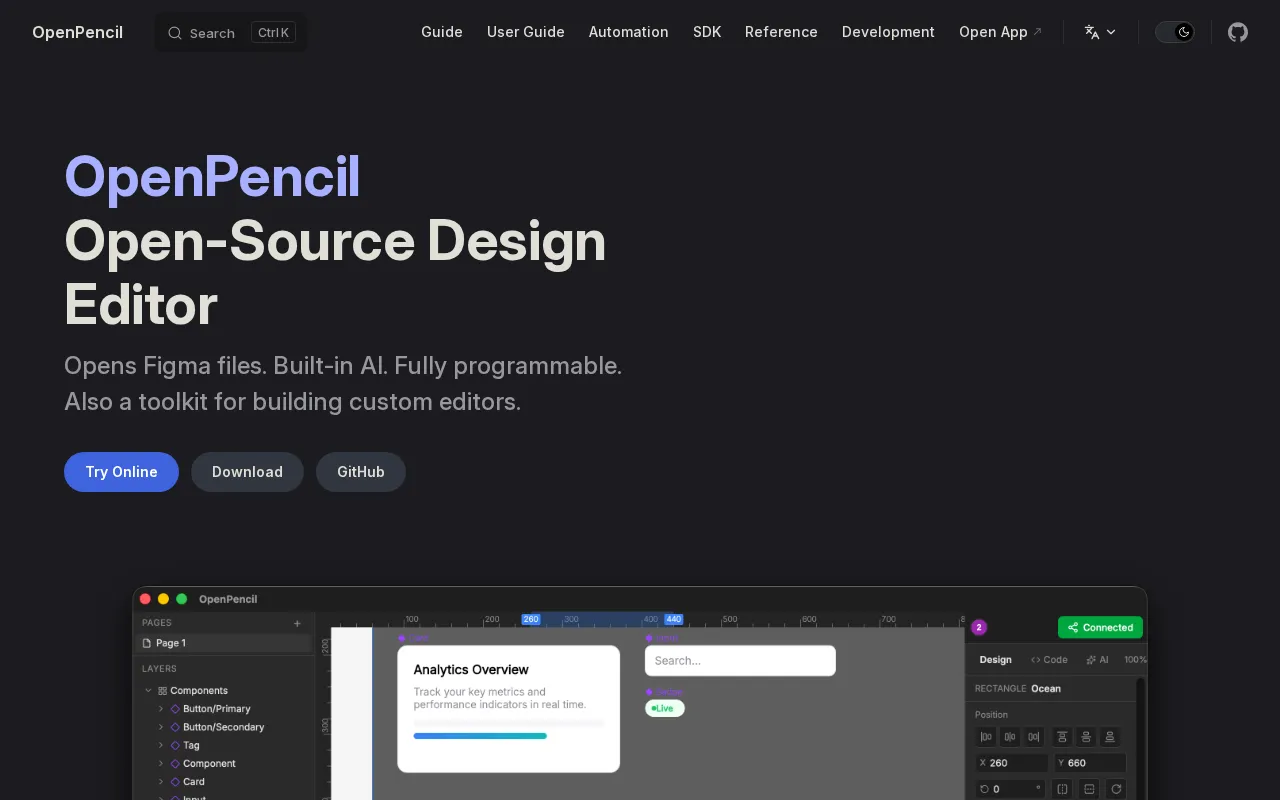Screen dimensions: 1280x800
Task: Add a new page with plus icon
Action: (x=297, y=623)
